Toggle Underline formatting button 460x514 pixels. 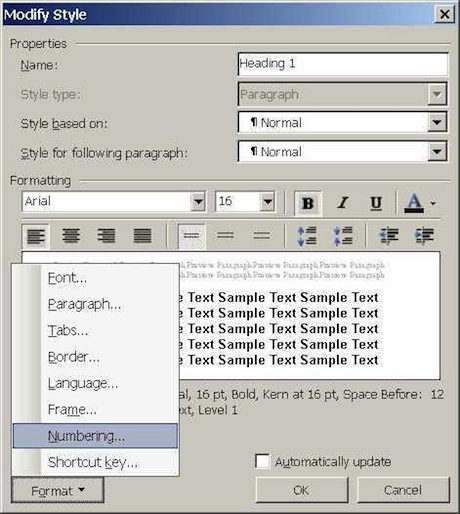pyautogui.click(x=376, y=203)
